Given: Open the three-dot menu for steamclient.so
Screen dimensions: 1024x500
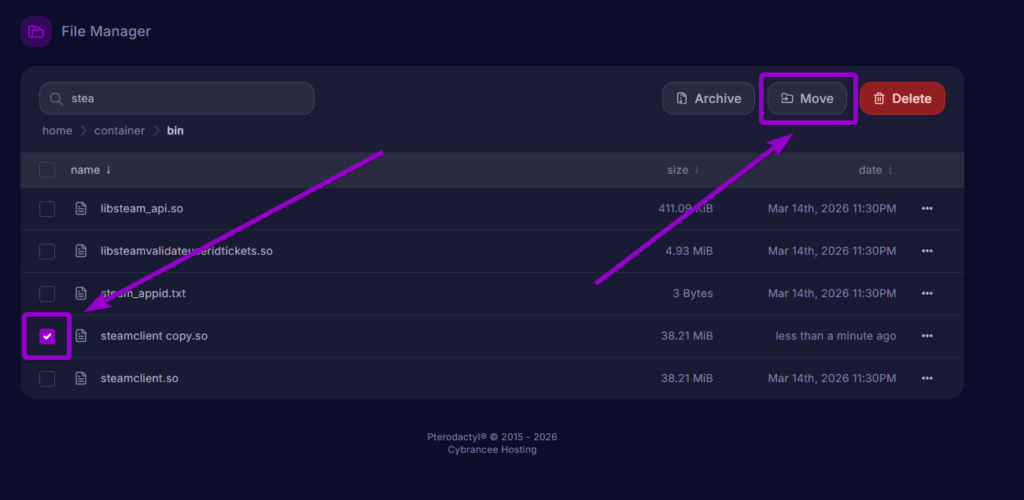Looking at the screenshot, I should (927, 378).
